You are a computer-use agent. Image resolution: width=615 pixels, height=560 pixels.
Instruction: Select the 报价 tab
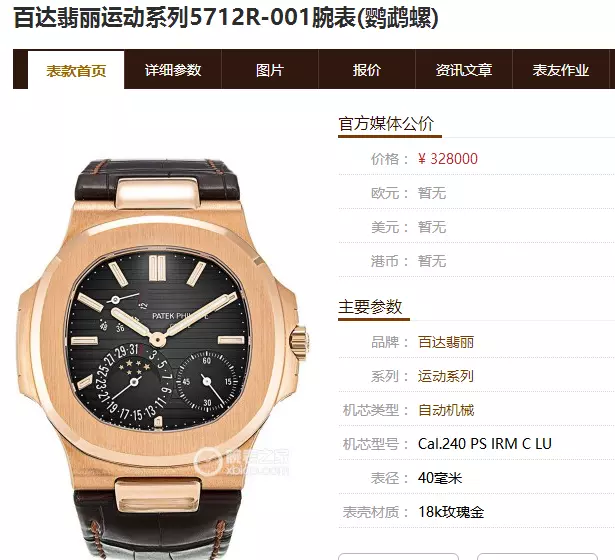point(367,70)
